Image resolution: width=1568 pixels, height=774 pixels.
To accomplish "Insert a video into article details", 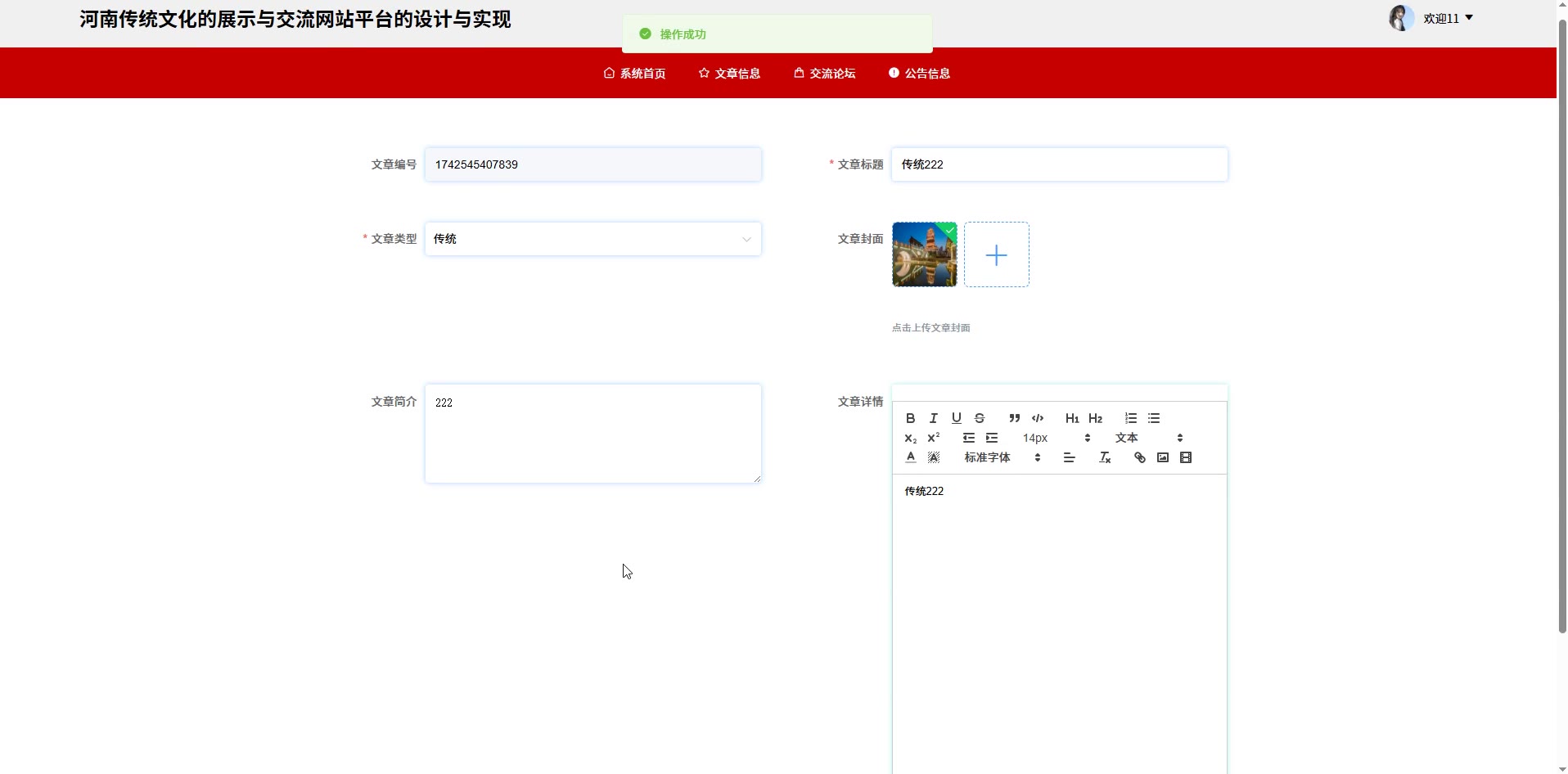I will coord(1186,457).
